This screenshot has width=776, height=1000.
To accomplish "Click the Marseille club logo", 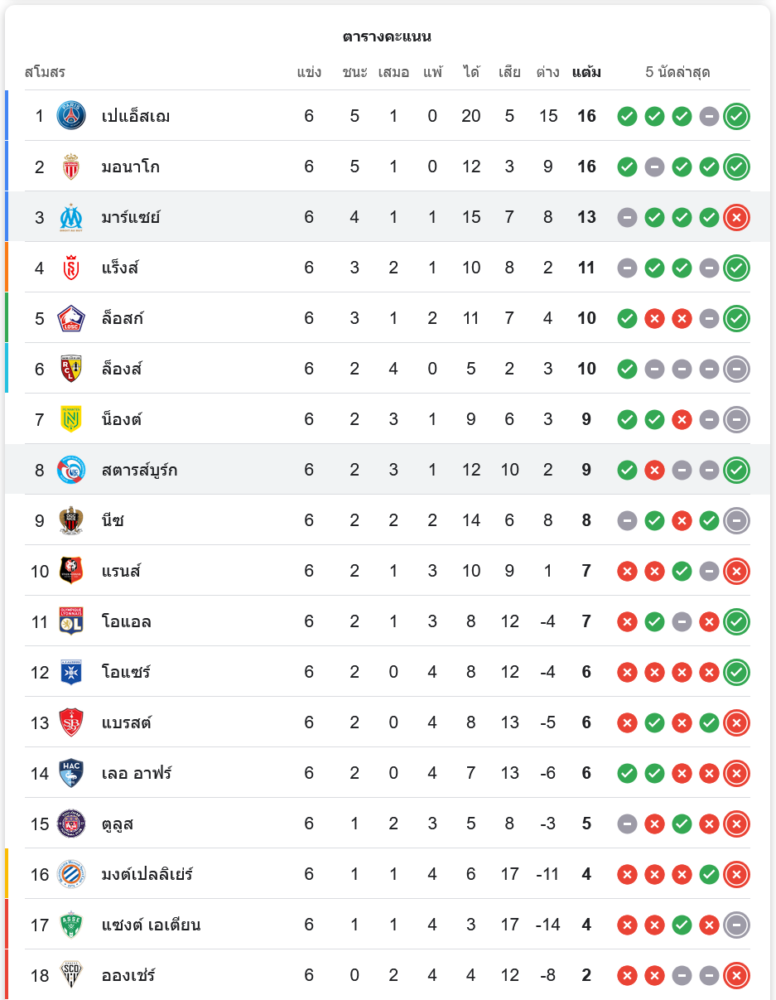I will pyautogui.click(x=71, y=217).
